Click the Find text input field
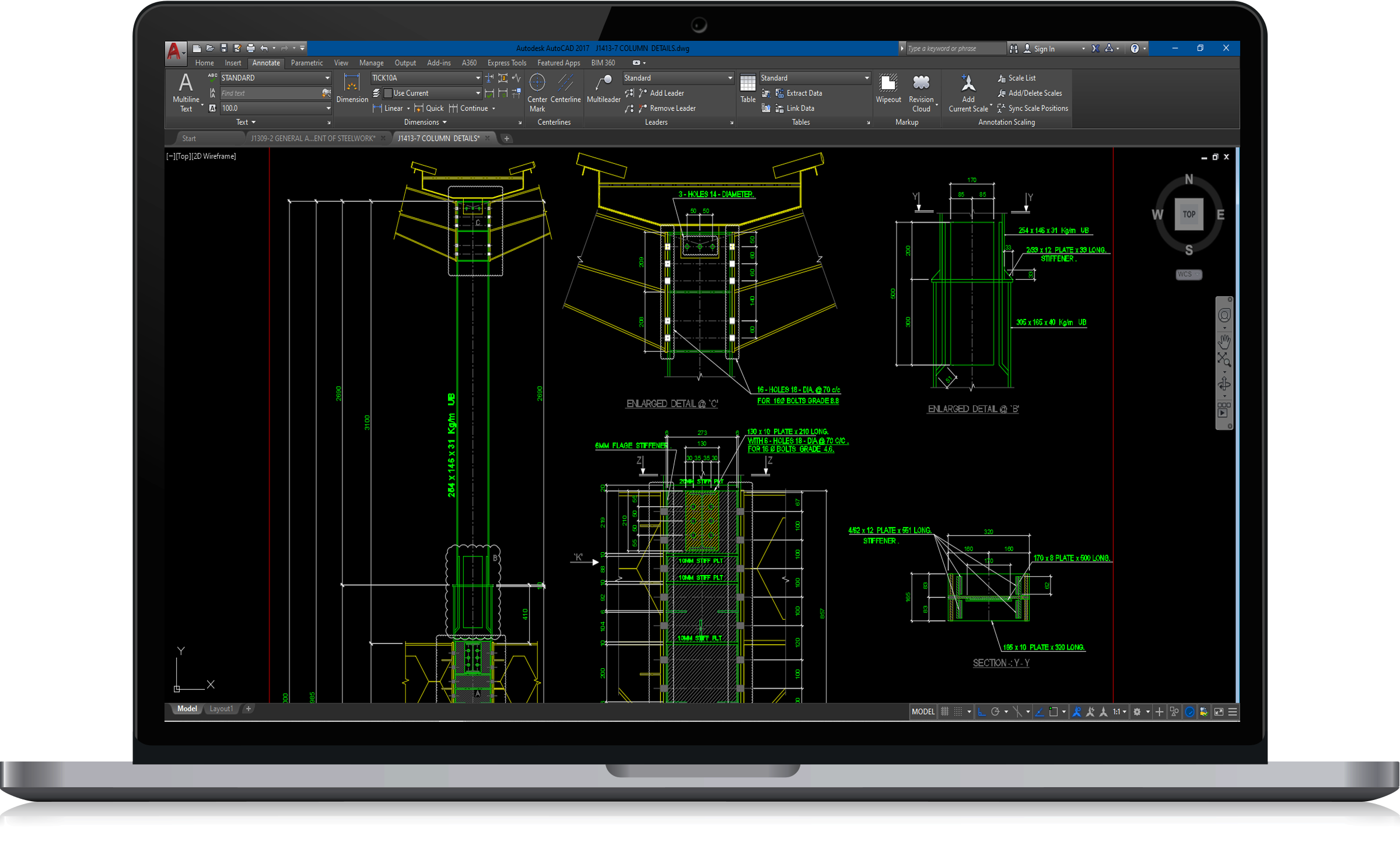Image resolution: width=1400 pixels, height=842 pixels. [x=269, y=93]
